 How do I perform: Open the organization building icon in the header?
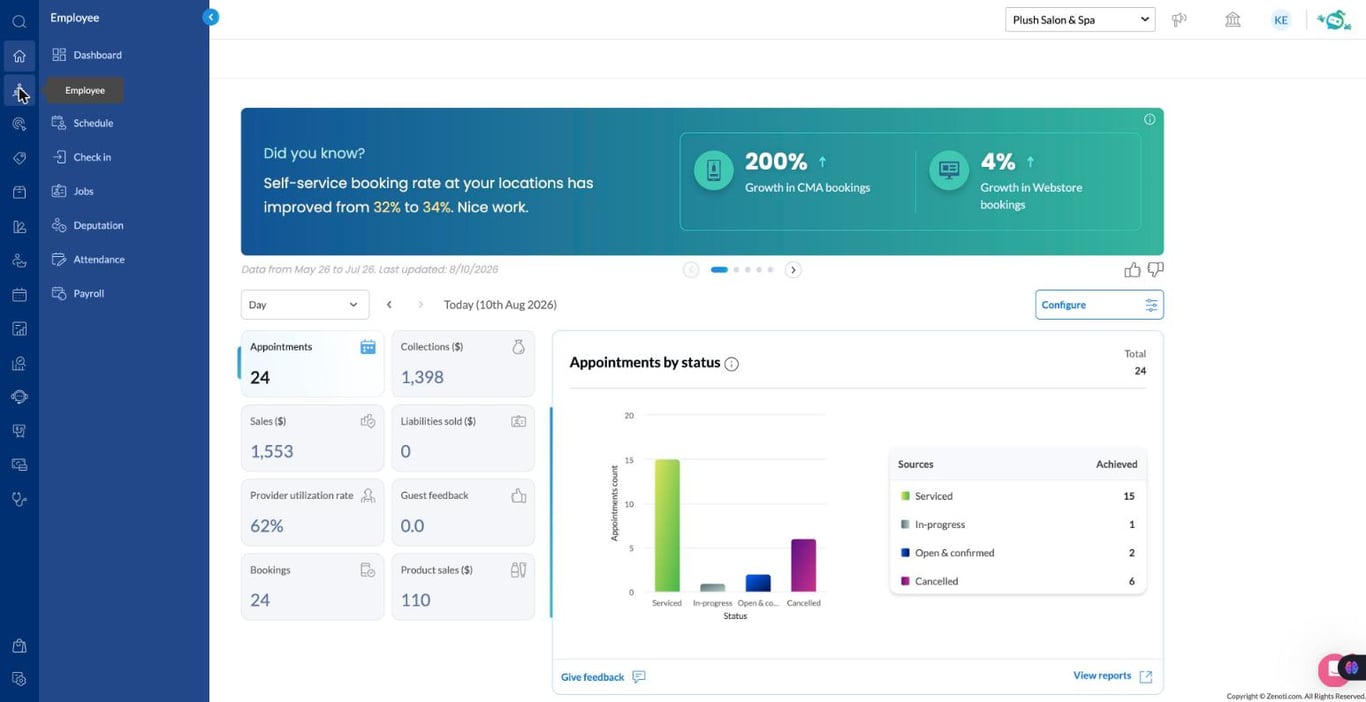click(x=1232, y=20)
